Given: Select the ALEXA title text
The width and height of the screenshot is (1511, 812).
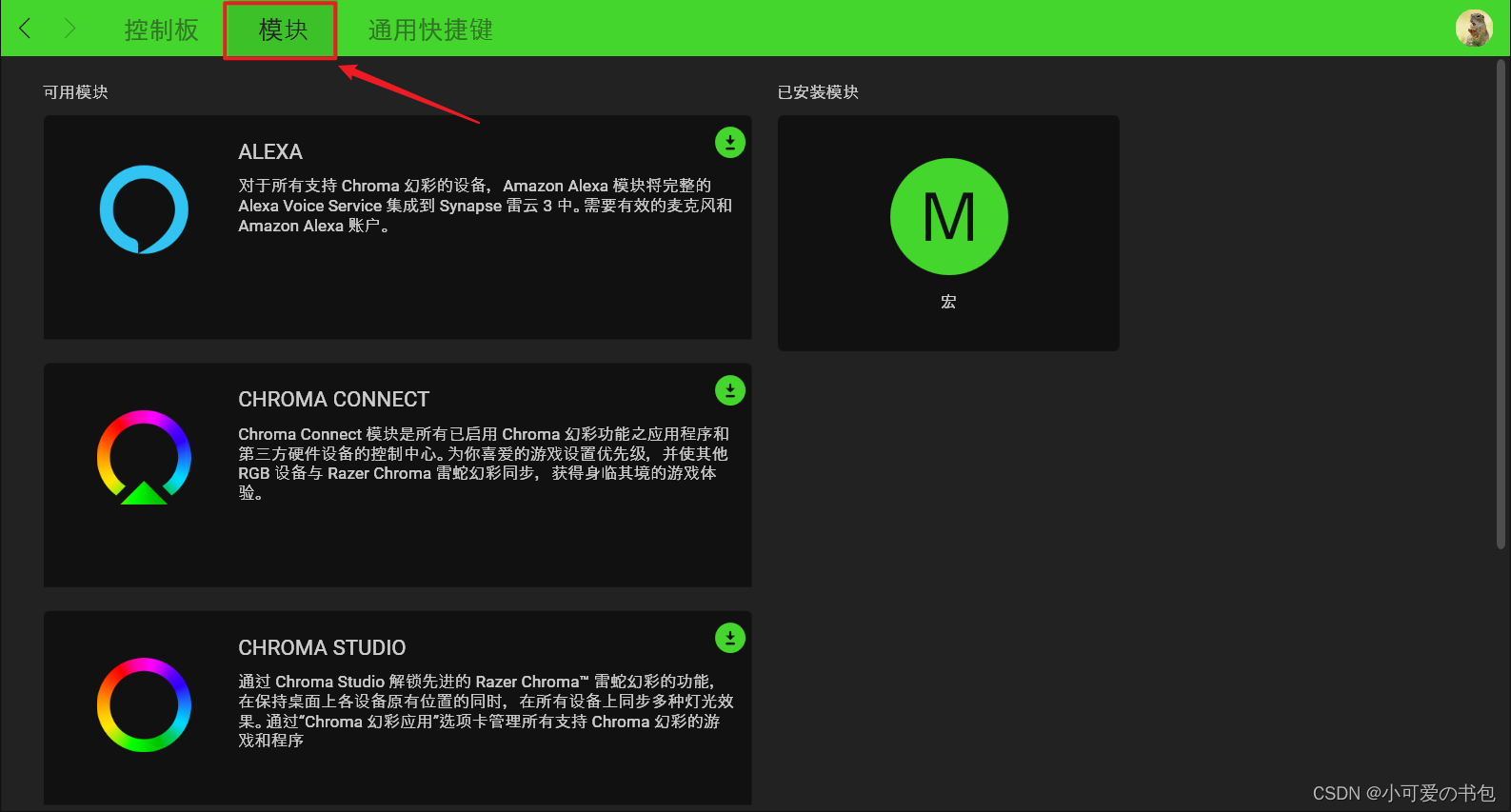Looking at the screenshot, I should tap(270, 152).
